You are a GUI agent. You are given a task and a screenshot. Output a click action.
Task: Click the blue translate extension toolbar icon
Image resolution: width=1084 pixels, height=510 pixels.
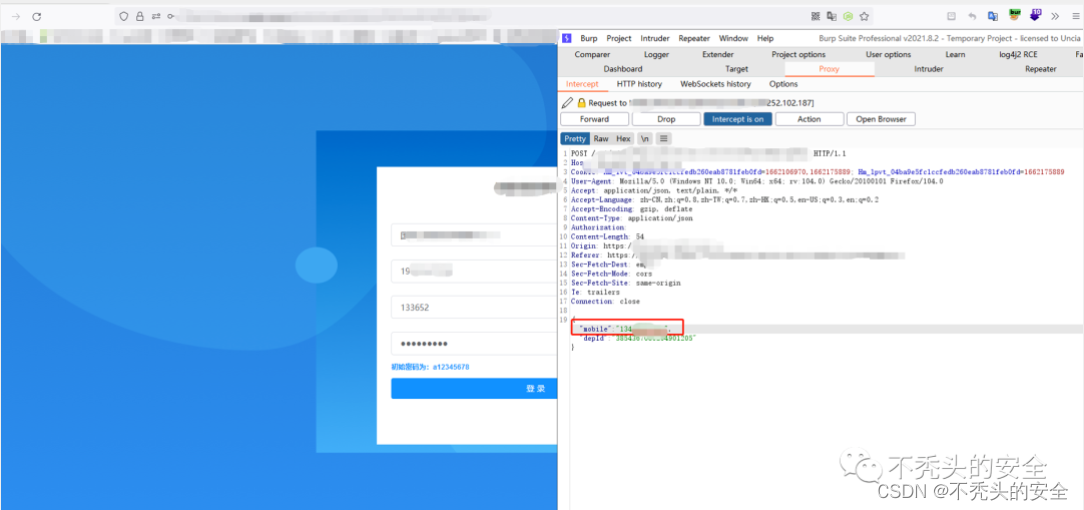tap(993, 16)
